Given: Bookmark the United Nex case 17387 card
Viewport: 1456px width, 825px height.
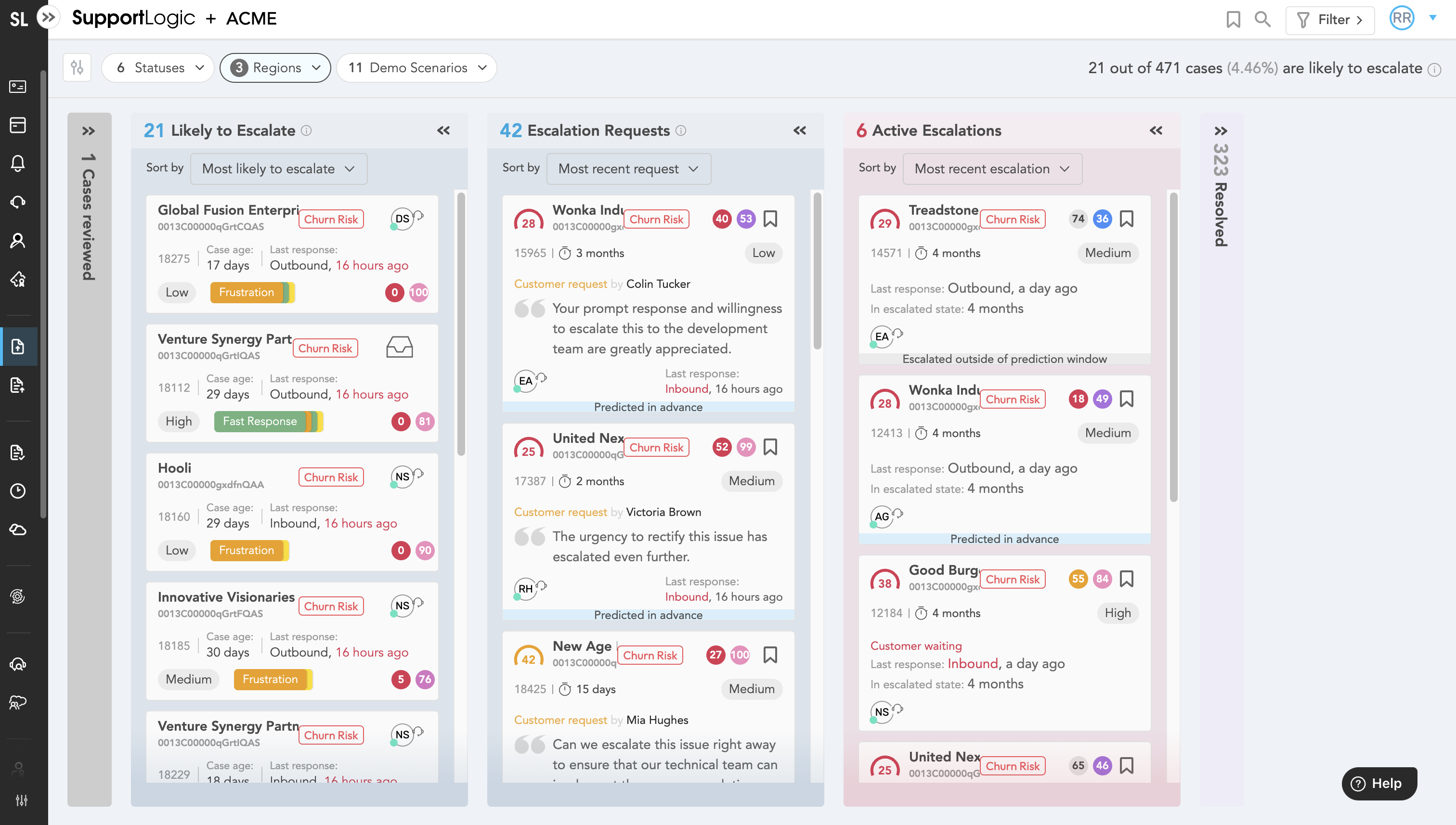Looking at the screenshot, I should 770,447.
